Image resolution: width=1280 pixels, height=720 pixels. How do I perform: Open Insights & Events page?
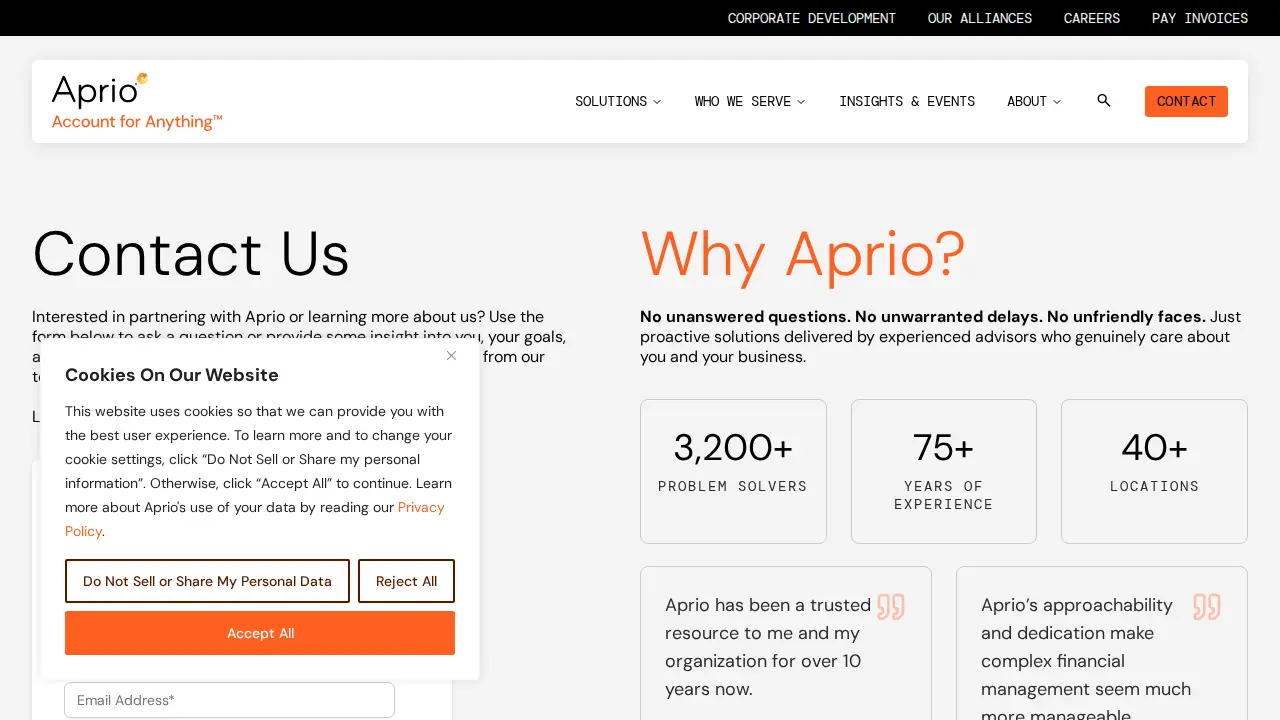pyautogui.click(x=907, y=101)
